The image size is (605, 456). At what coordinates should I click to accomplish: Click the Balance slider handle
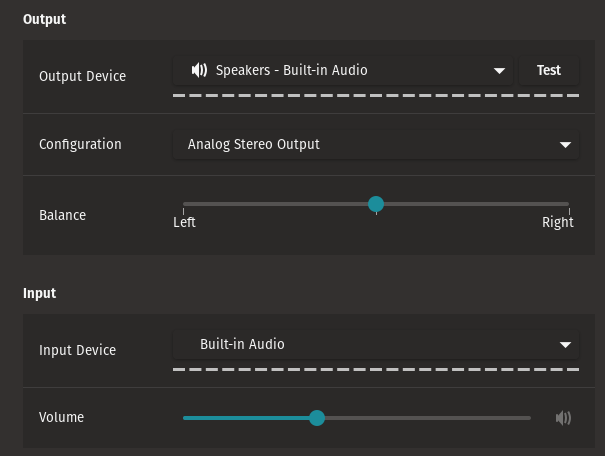(x=376, y=204)
